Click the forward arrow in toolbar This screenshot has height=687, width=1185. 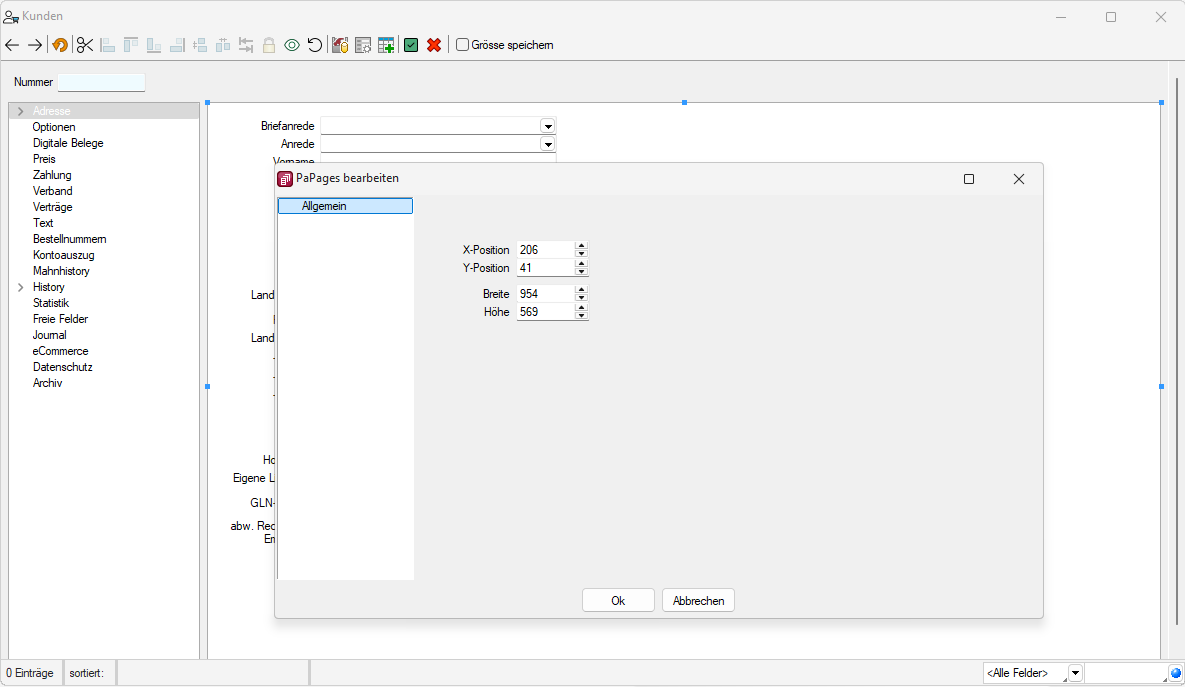coord(35,45)
